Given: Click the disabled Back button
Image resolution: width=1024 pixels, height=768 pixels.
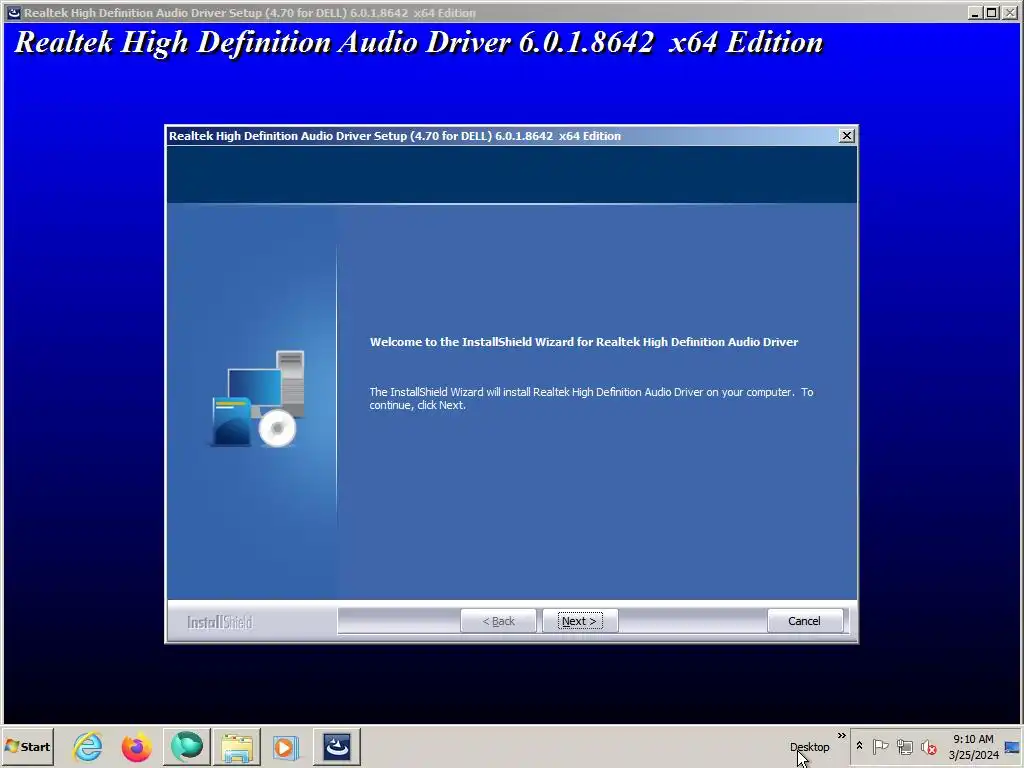Looking at the screenshot, I should 498,621.
